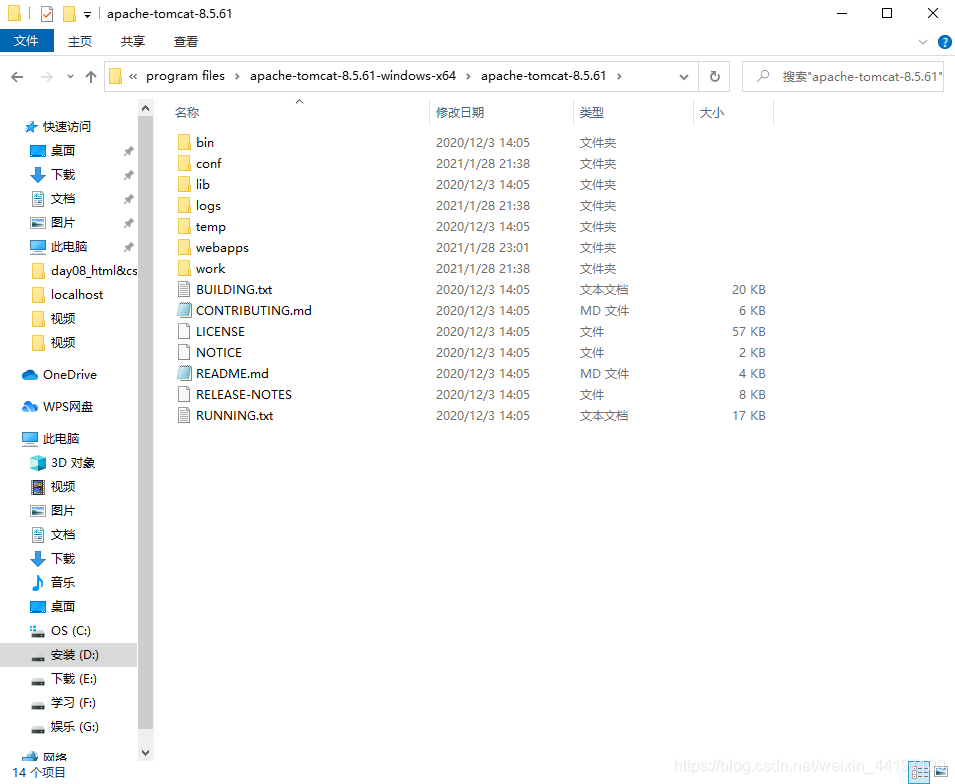Screen dimensions: 955x784
Task: Select webapps modified date 2021/1/28 23:01
Action: (x=482, y=248)
